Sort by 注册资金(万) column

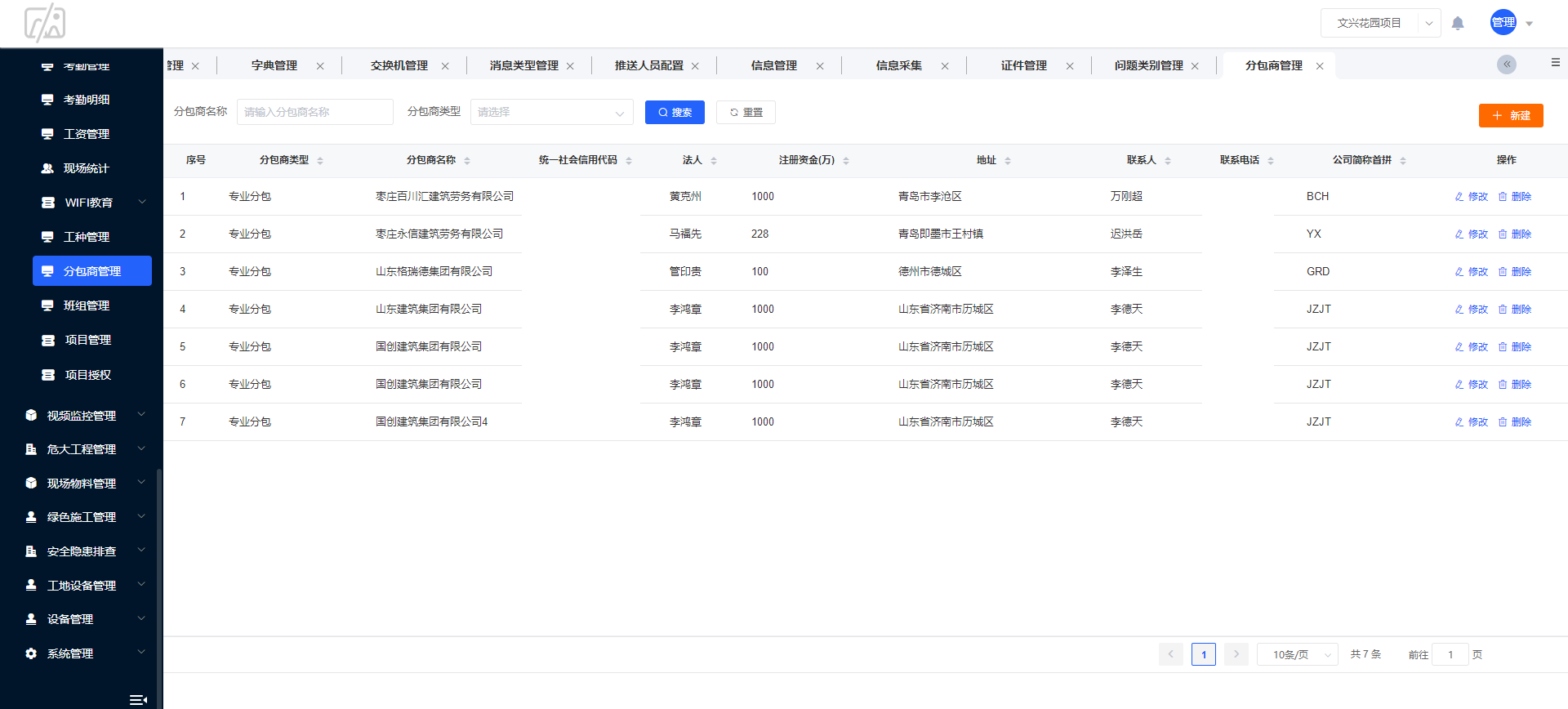[846, 161]
